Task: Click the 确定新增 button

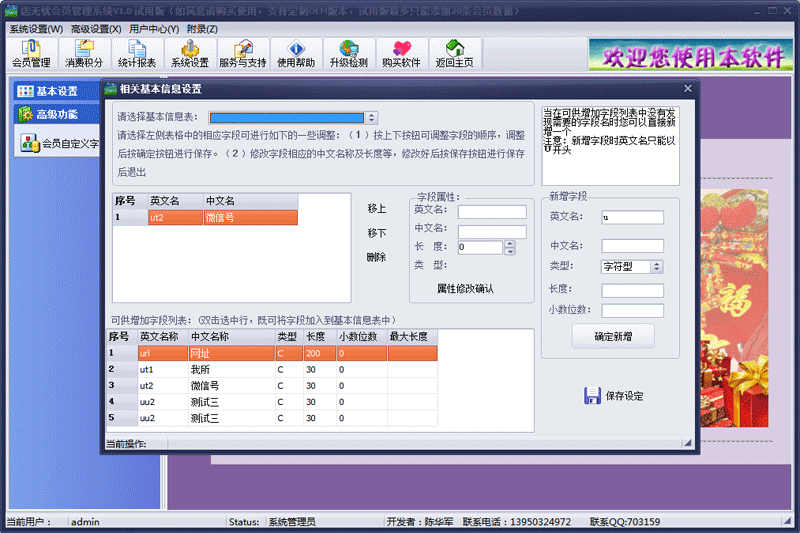Action: pyautogui.click(x=613, y=337)
